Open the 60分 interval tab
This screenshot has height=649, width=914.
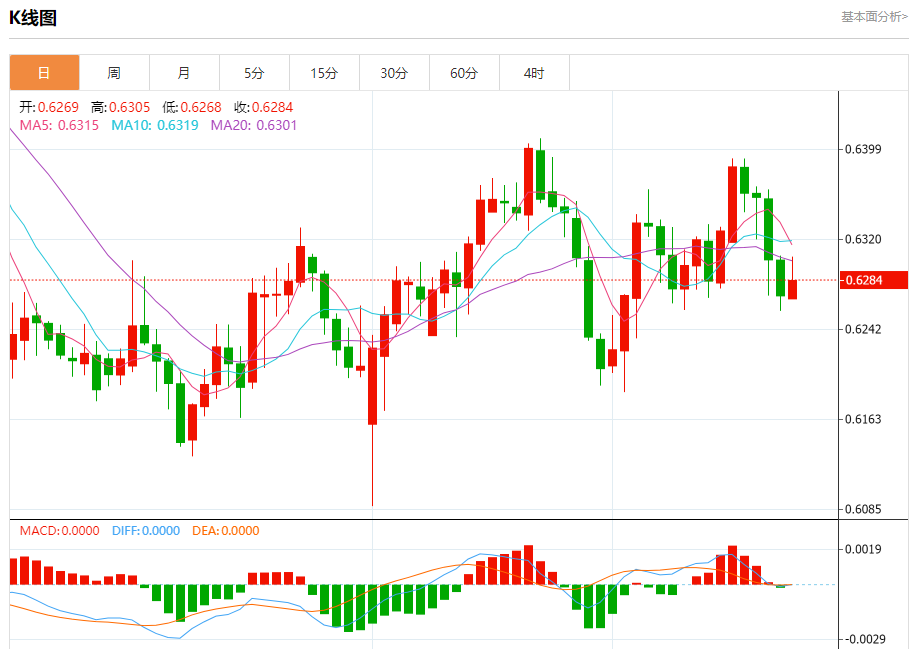click(x=464, y=73)
